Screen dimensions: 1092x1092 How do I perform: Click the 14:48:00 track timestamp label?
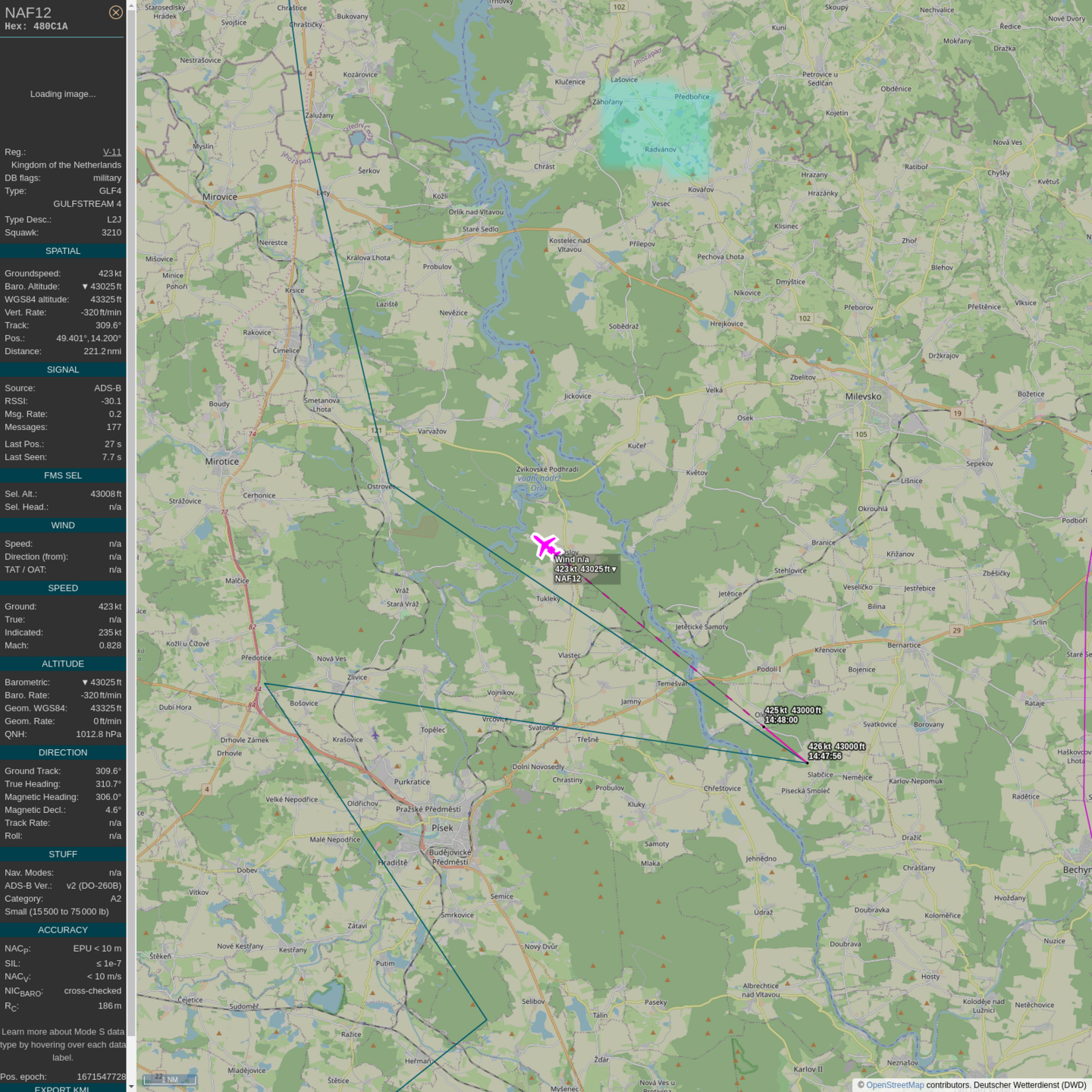[781, 720]
